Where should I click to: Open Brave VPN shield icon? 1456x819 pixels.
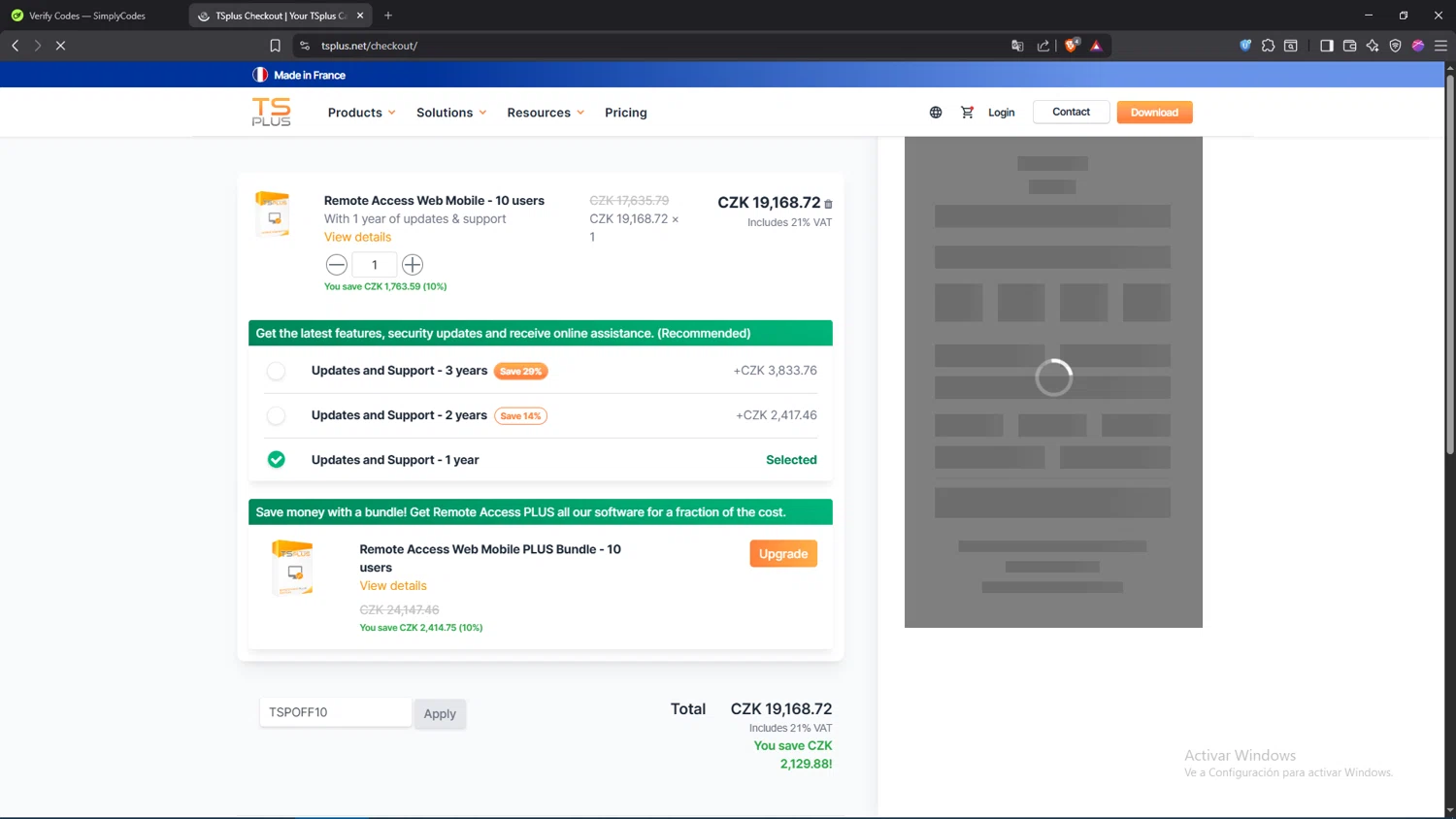click(1395, 46)
